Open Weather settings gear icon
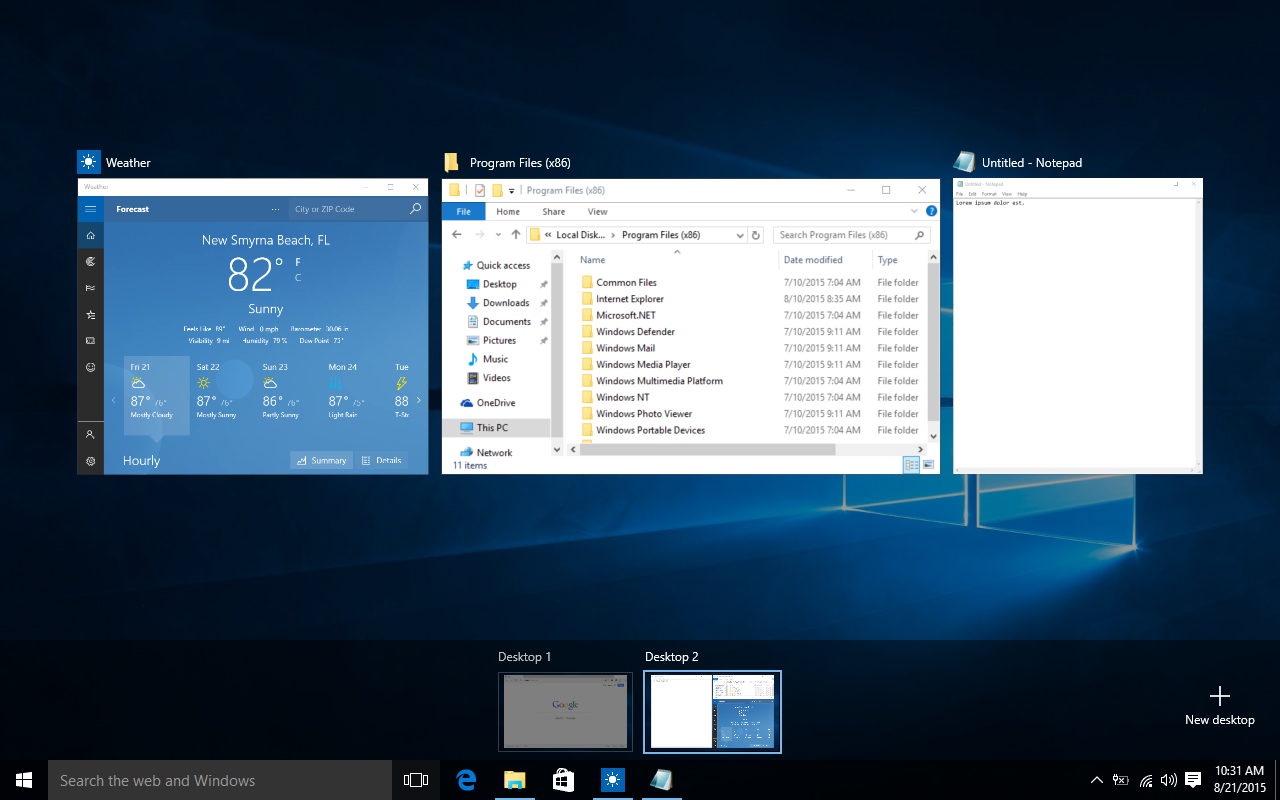Viewport: 1280px width, 800px height. tap(90, 461)
